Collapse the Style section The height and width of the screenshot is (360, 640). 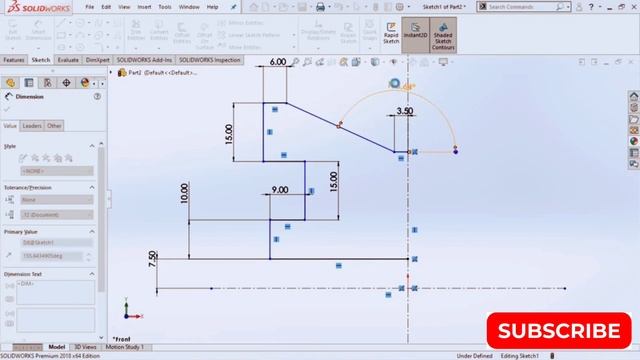coord(92,146)
